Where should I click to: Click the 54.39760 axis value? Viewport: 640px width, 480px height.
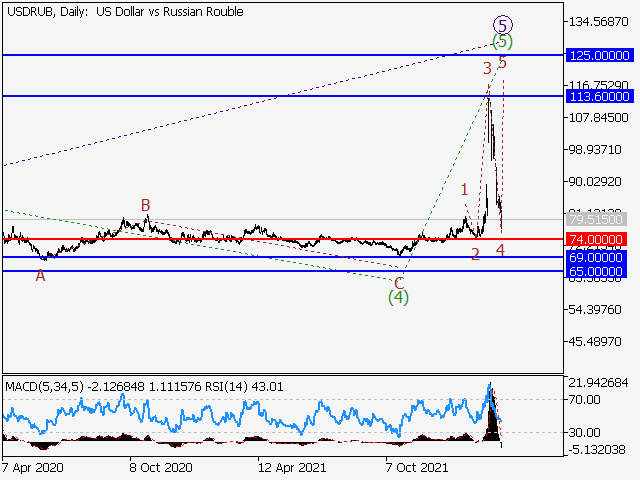596,310
